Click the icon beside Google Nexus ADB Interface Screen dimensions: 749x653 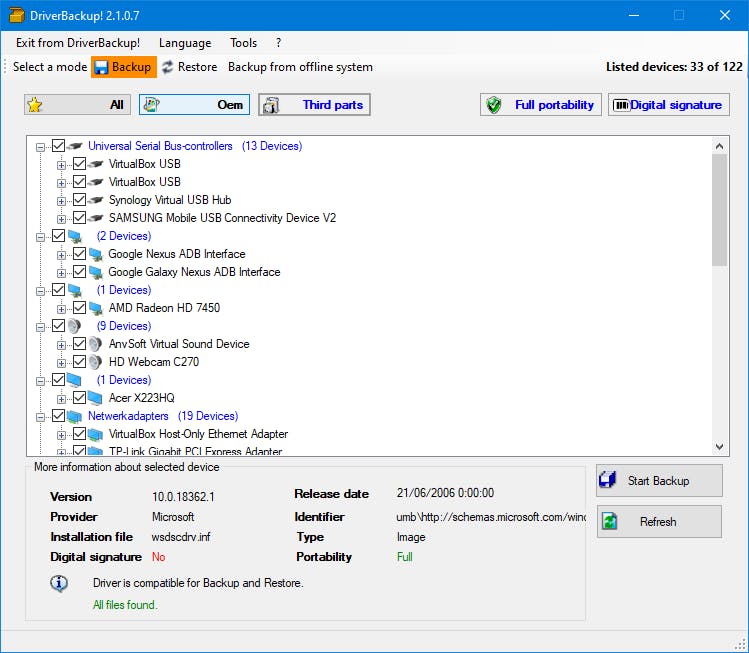96,255
